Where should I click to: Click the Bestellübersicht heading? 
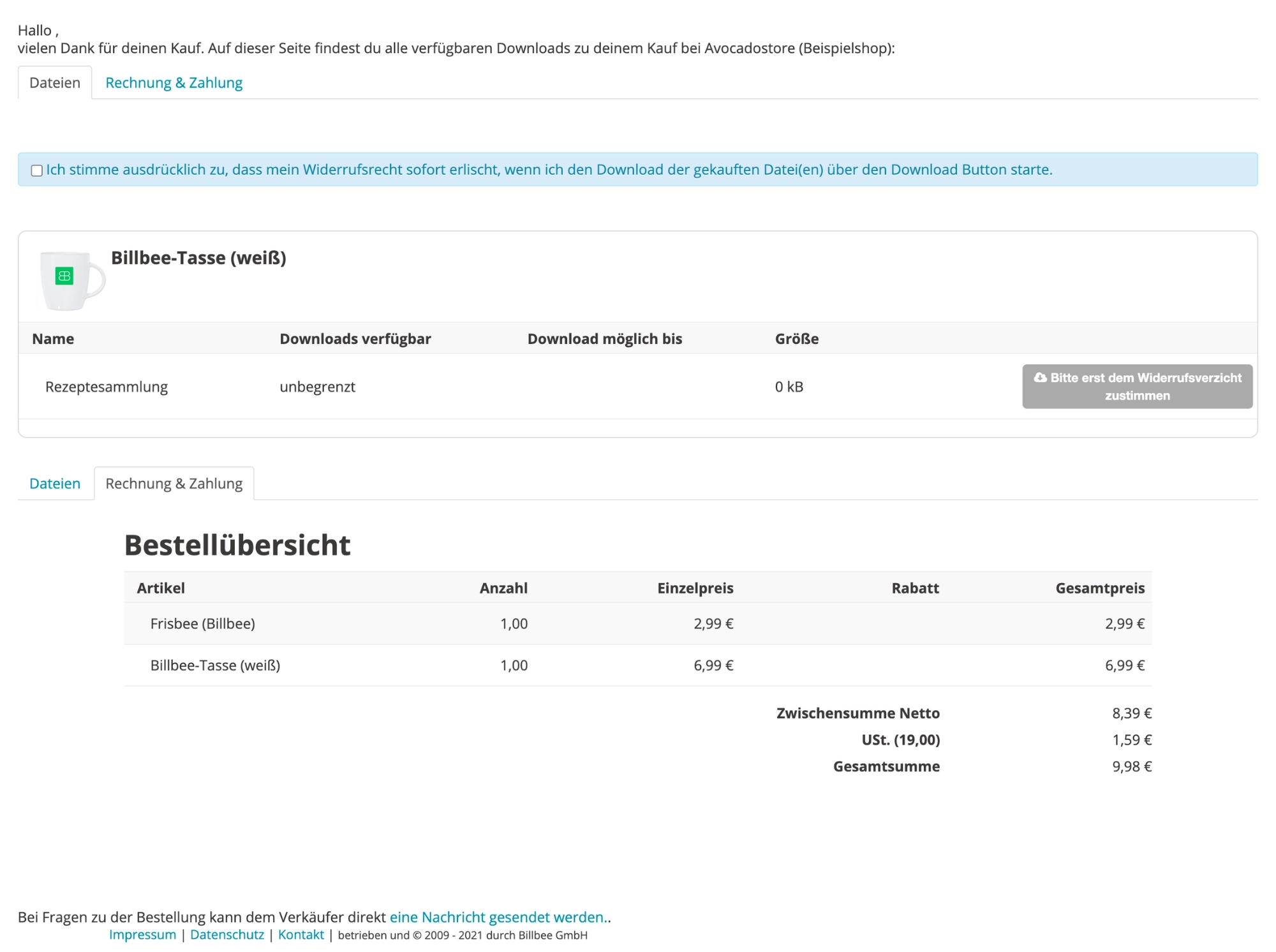pos(237,545)
